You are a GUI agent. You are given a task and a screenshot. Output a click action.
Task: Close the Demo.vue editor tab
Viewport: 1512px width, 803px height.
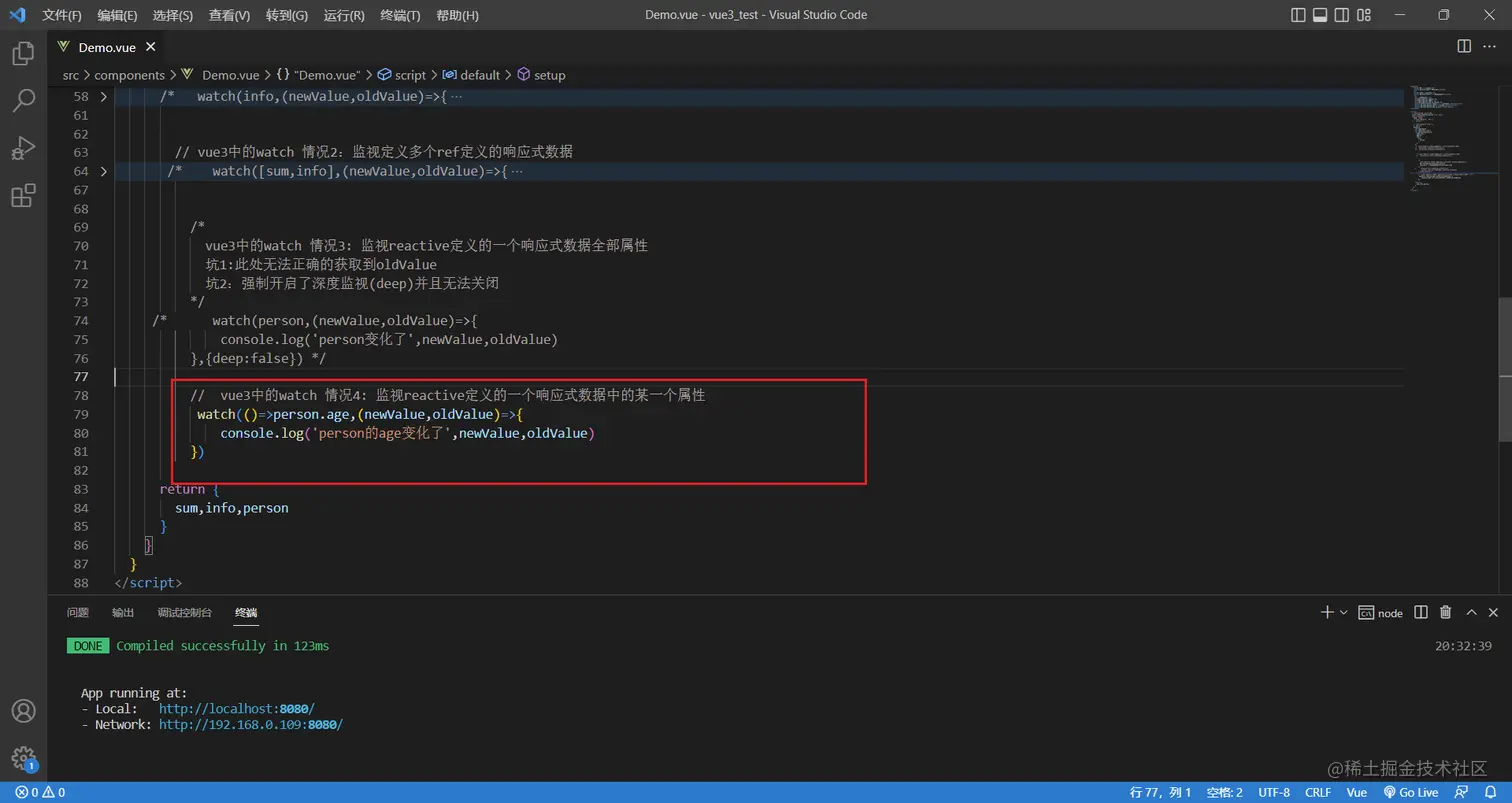151,47
